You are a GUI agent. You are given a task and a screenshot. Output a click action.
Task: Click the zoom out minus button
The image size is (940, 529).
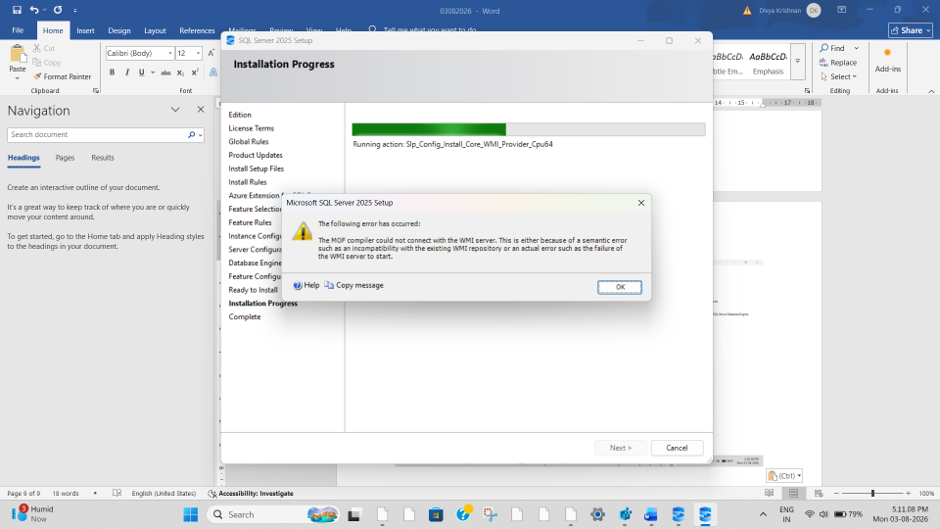[837, 493]
